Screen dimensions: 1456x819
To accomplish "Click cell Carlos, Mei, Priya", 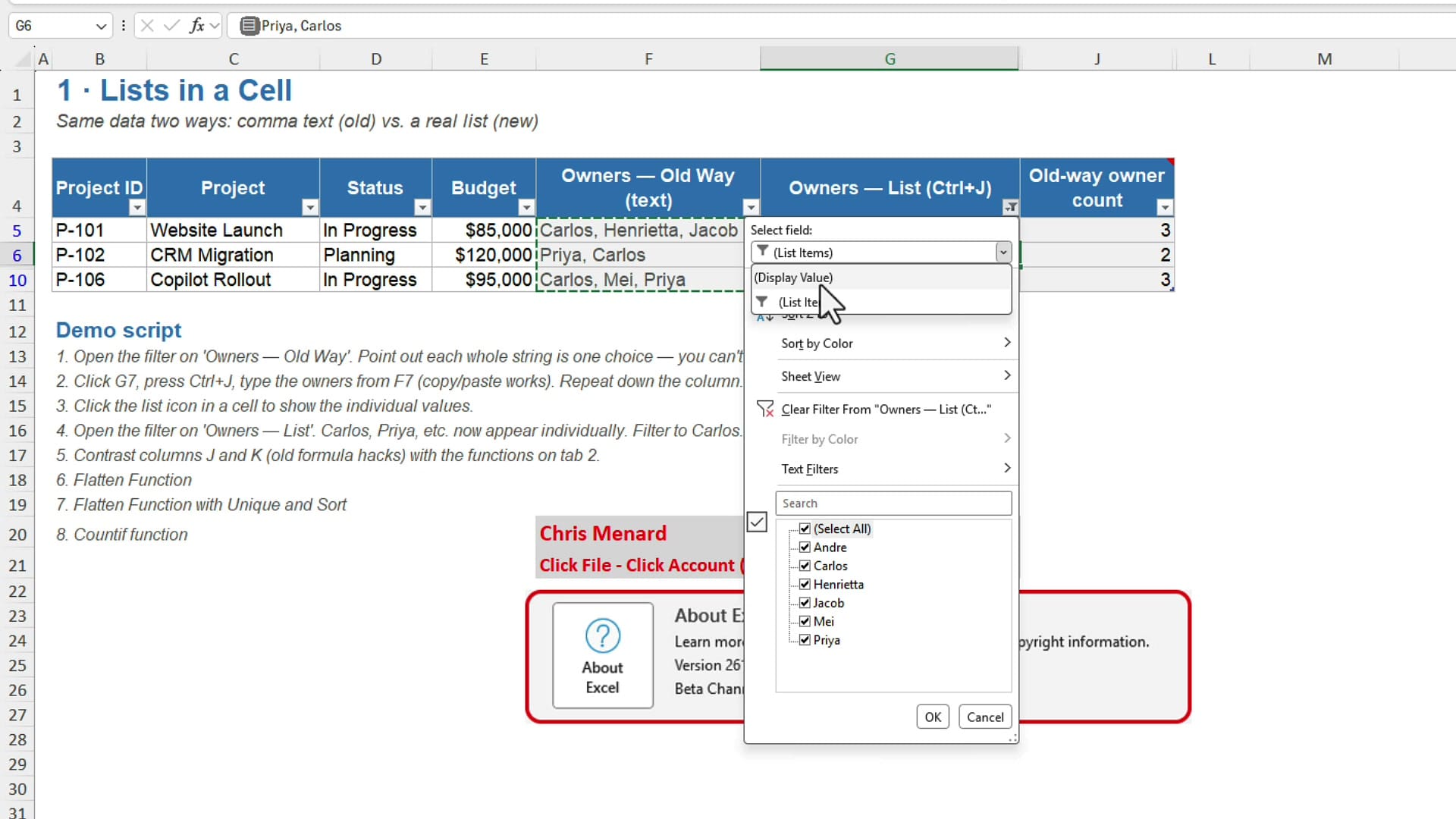I will (640, 280).
